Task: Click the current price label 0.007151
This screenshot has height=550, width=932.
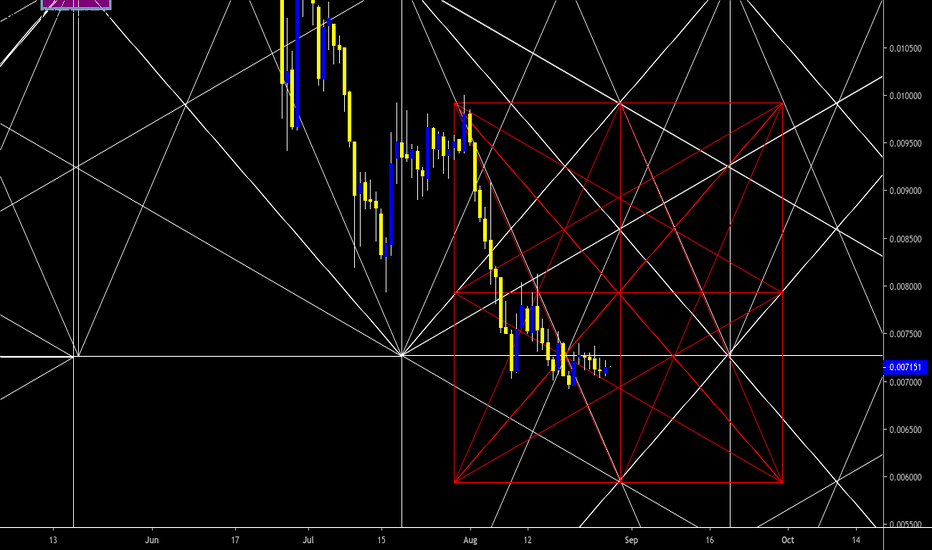Action: pyautogui.click(x=905, y=367)
